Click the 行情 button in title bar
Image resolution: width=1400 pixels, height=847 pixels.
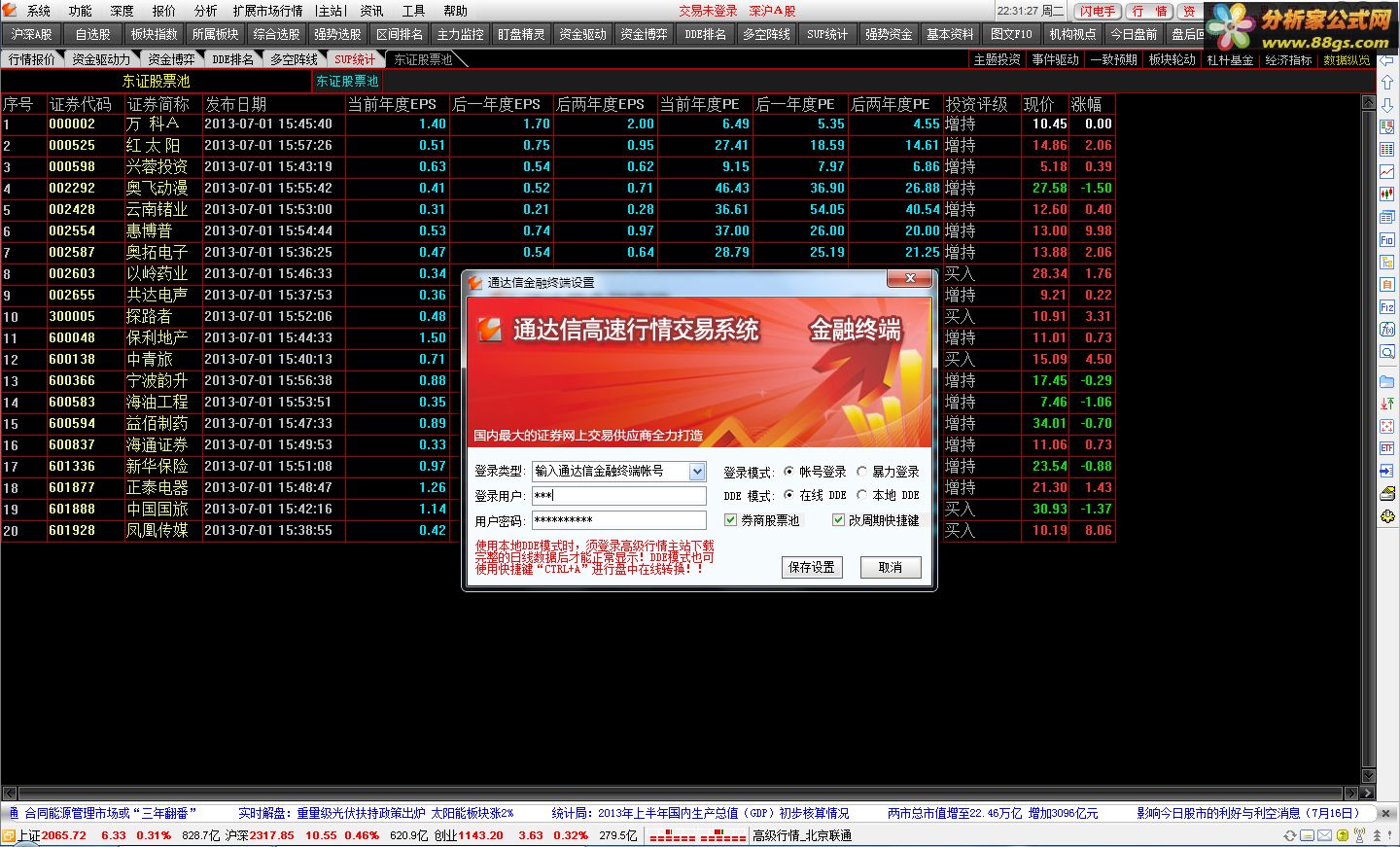(1150, 11)
